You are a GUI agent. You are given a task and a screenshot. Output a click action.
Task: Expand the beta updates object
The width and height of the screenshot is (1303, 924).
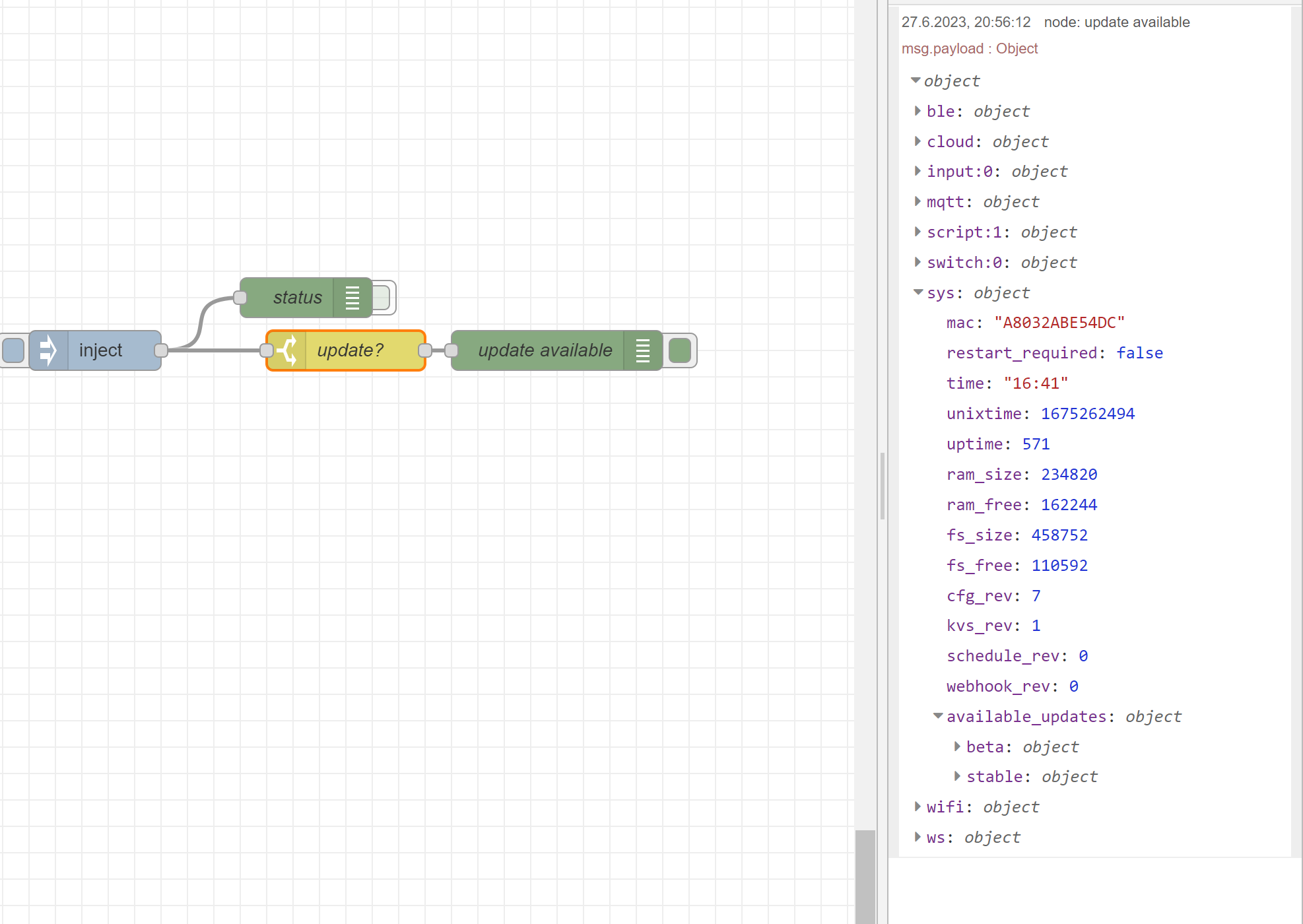pyautogui.click(x=957, y=746)
